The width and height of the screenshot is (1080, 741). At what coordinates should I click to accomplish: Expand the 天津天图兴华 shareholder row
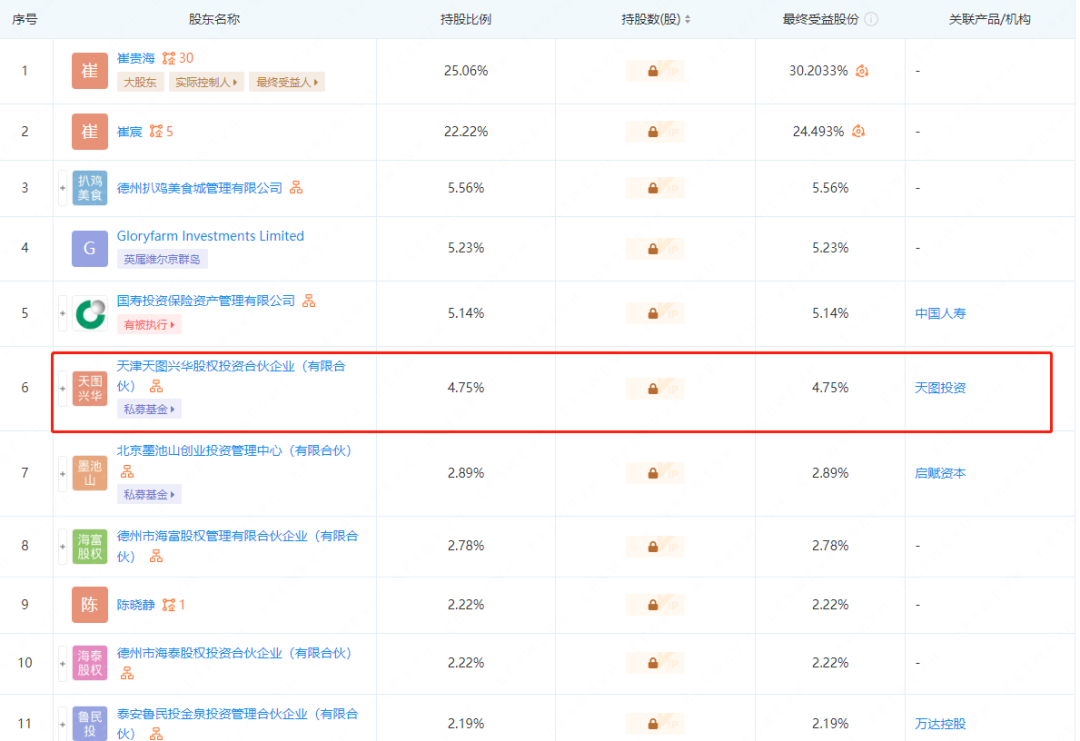63,388
